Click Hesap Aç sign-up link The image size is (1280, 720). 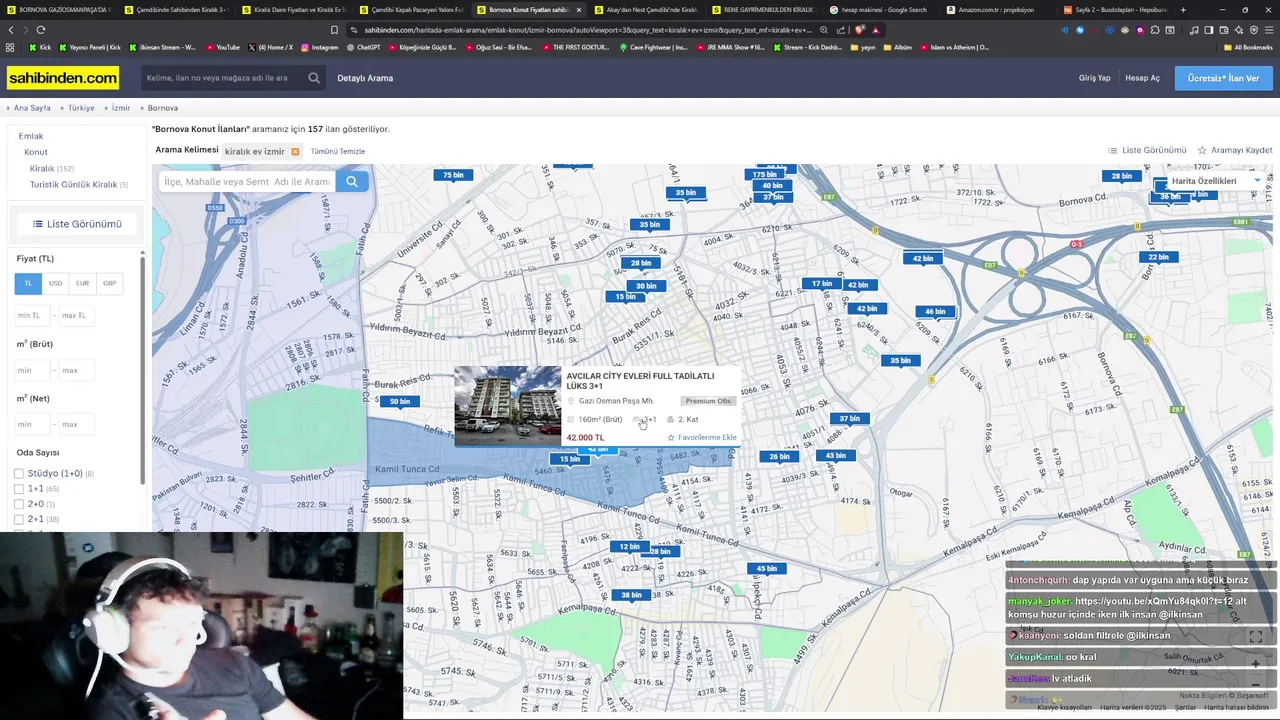(x=1142, y=78)
